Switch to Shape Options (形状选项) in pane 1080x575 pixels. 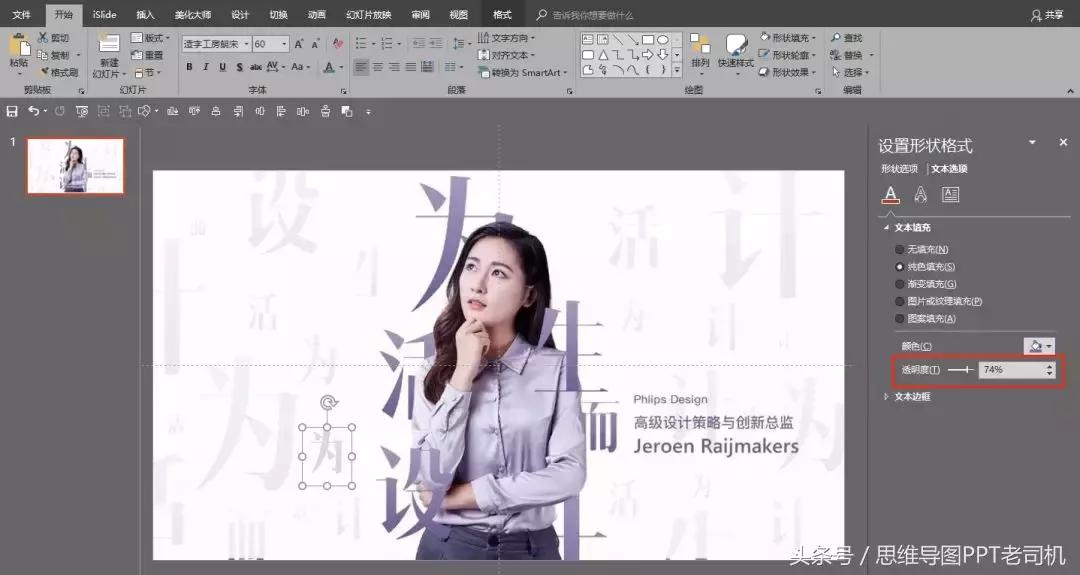click(899, 169)
